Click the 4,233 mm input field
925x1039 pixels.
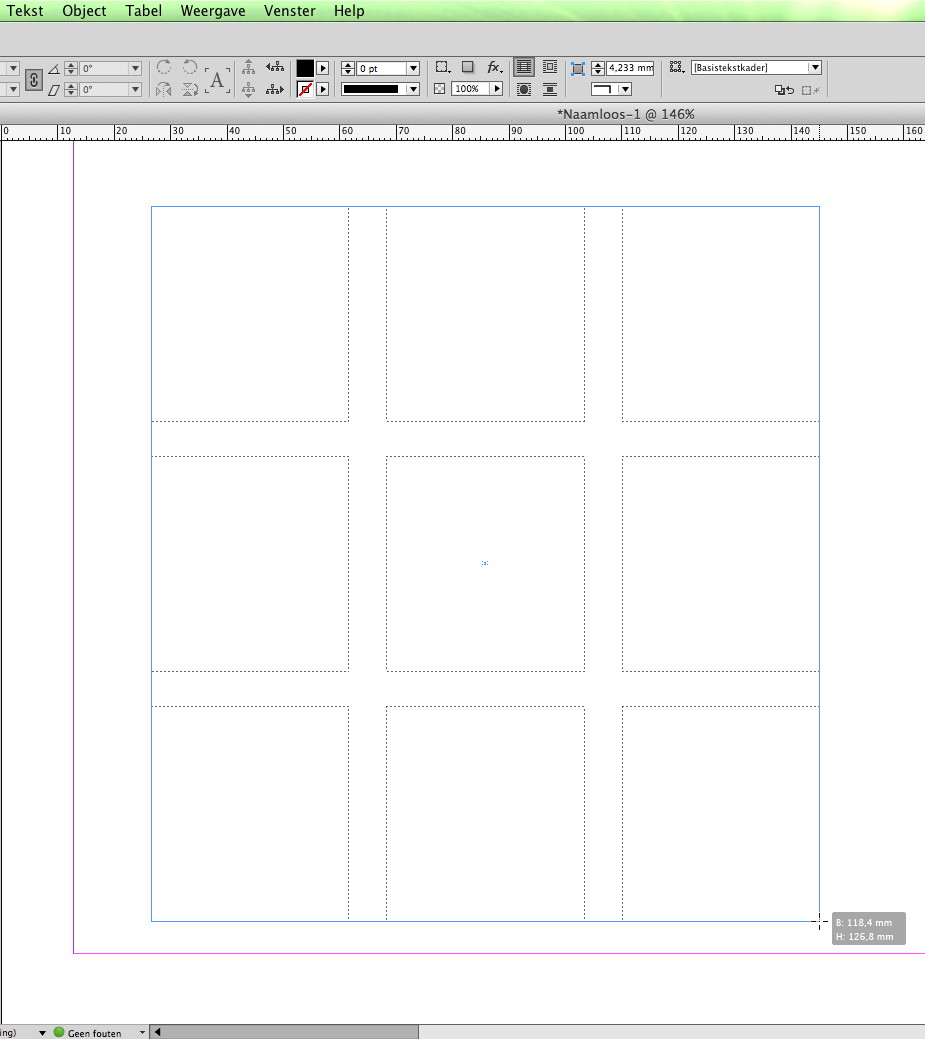630,68
